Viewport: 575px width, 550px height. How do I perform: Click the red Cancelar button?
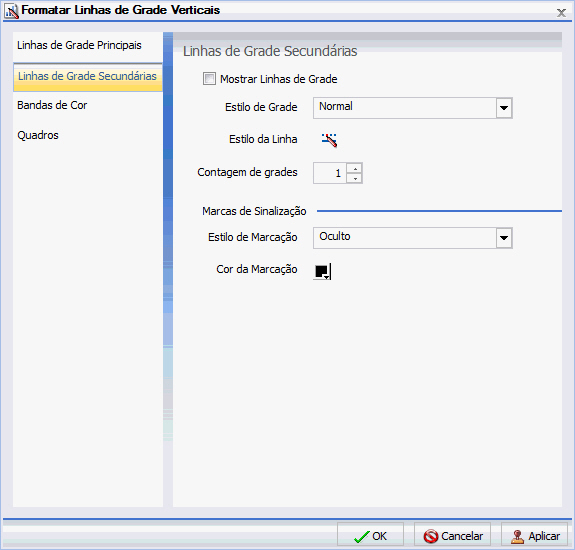453,536
